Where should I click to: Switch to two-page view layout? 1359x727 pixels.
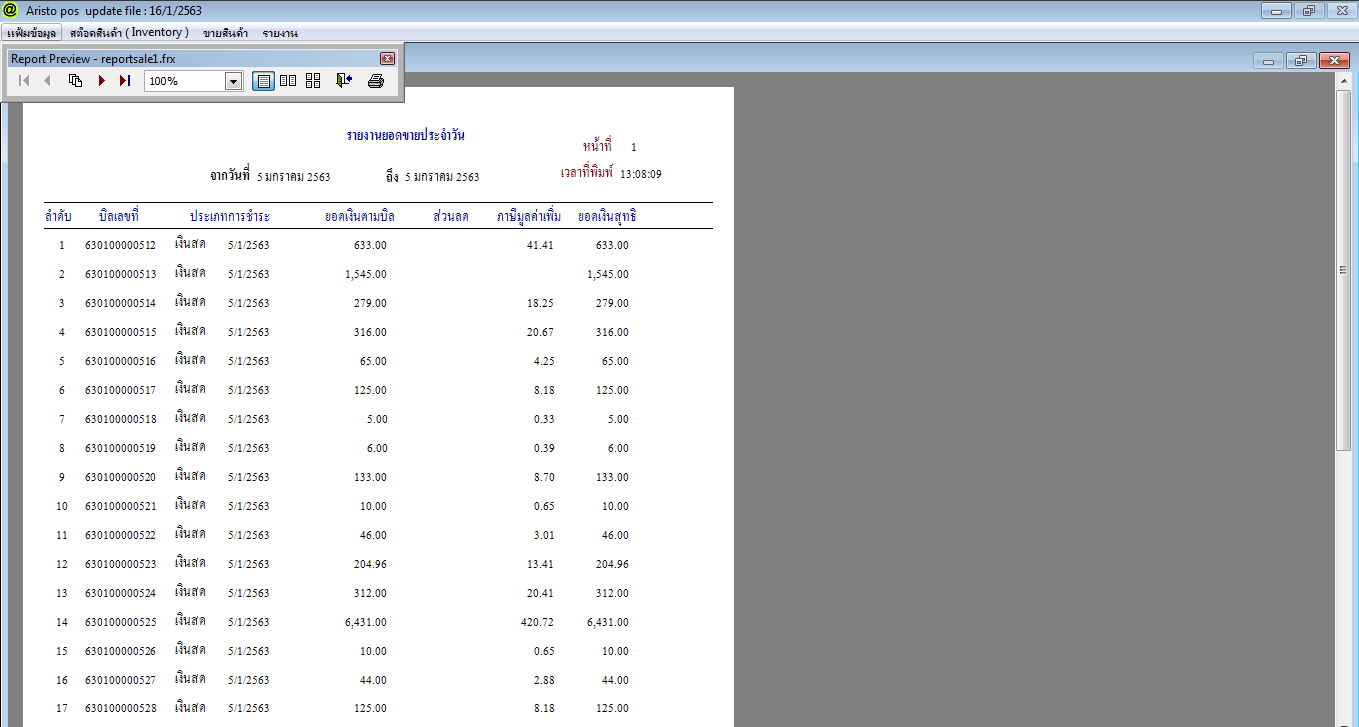288,81
